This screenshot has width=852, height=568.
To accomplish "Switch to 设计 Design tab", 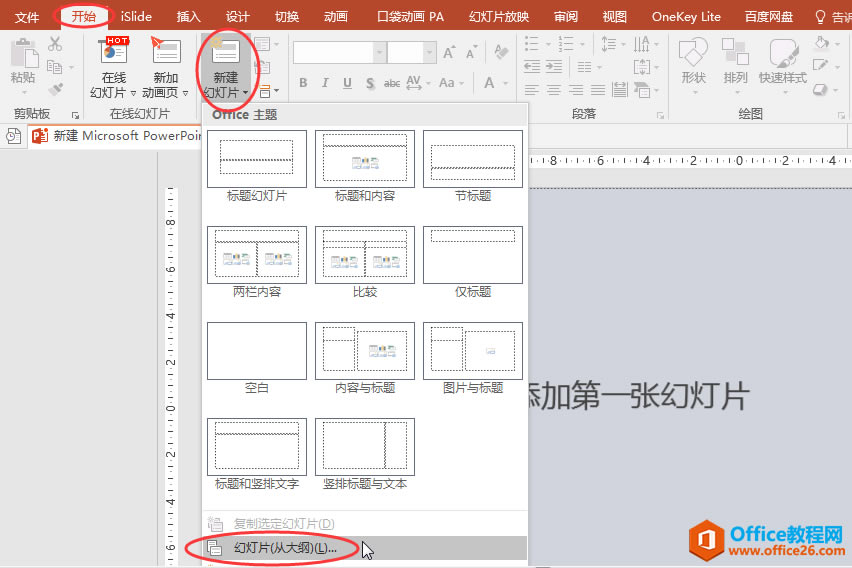I will coord(237,17).
